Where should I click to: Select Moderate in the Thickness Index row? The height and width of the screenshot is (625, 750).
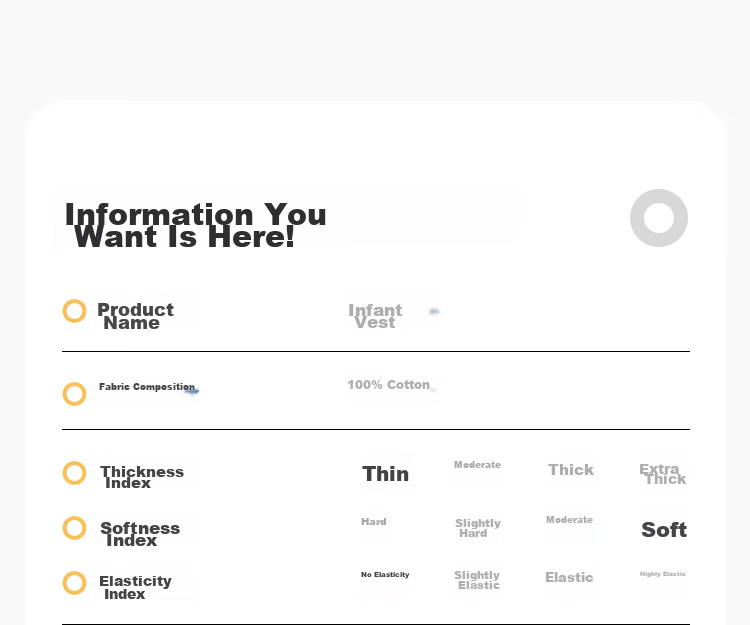pyautogui.click(x=477, y=465)
